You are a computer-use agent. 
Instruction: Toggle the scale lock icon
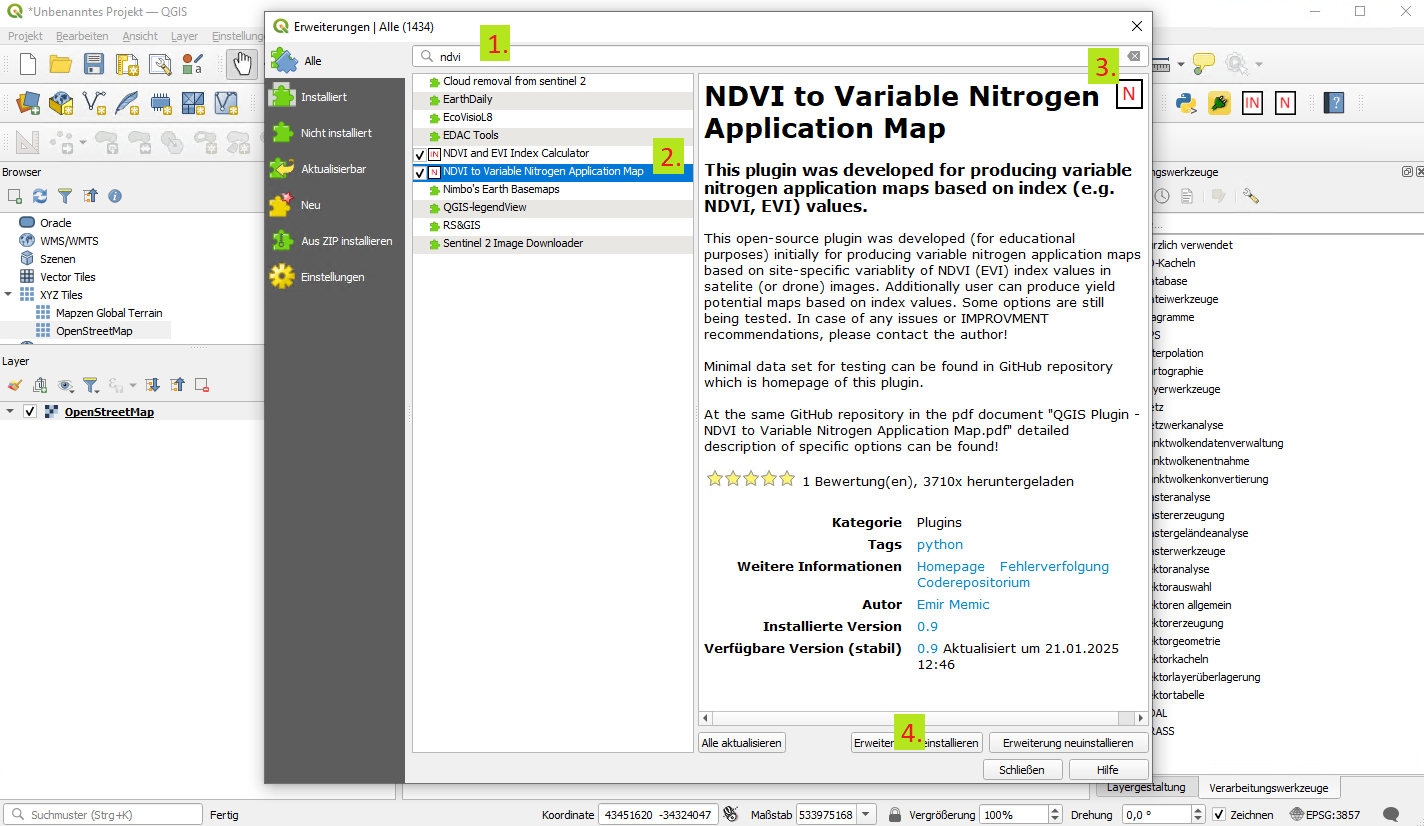click(x=895, y=814)
